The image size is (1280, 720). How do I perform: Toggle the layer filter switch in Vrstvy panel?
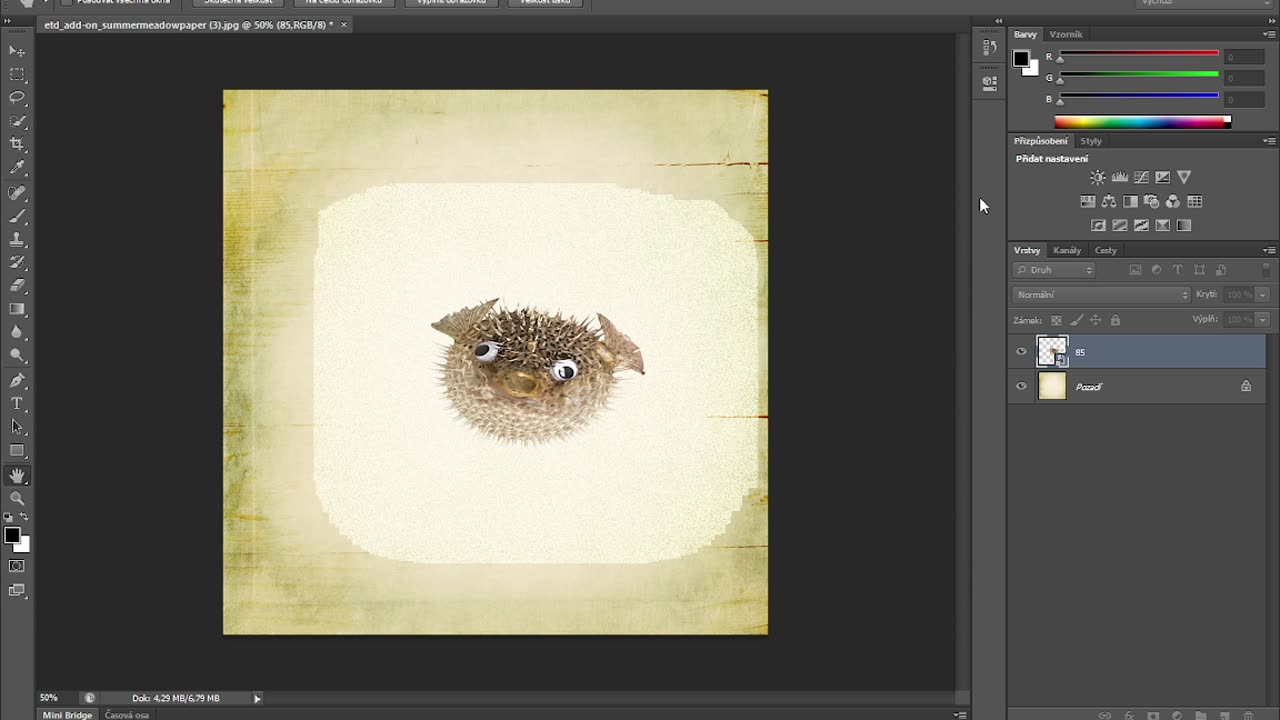pyautogui.click(x=1266, y=270)
